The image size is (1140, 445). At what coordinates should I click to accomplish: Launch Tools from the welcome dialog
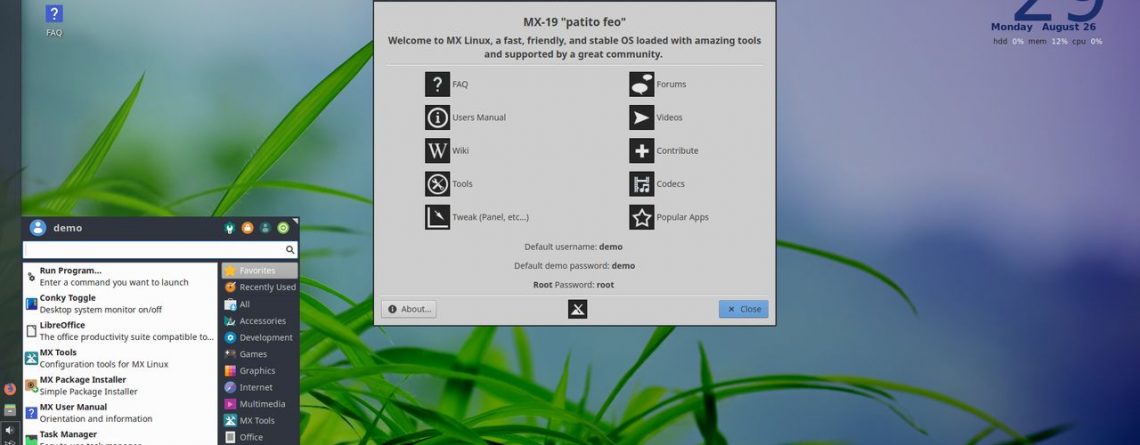437,184
